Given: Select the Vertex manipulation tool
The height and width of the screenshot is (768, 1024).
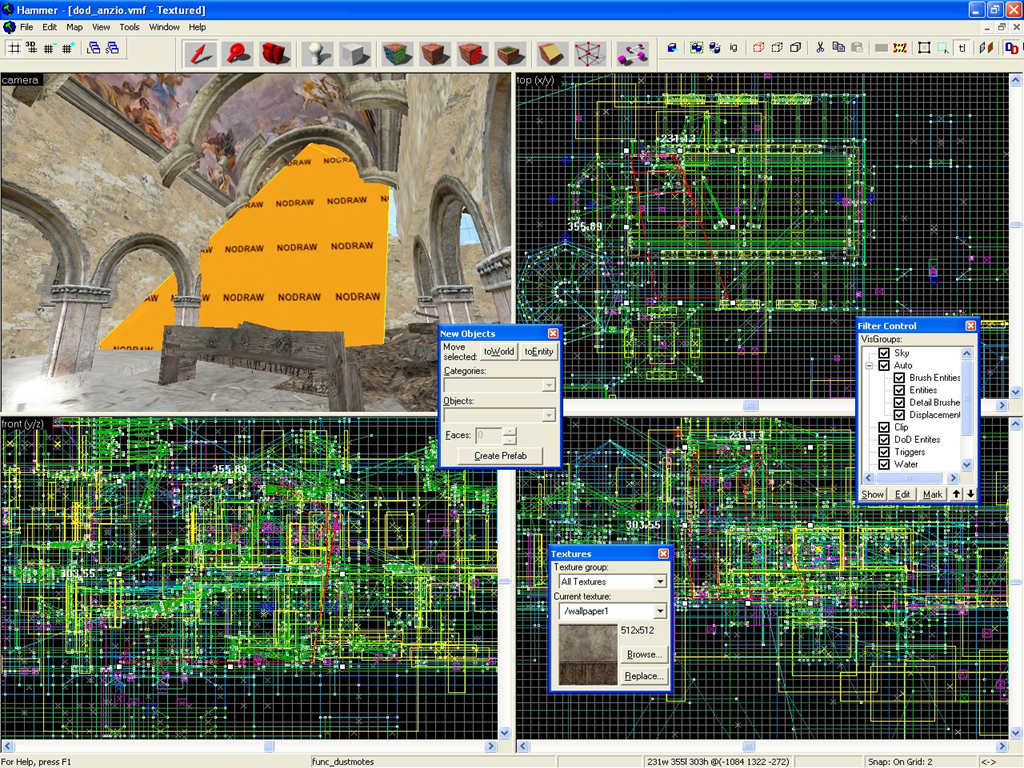Looking at the screenshot, I should (590, 54).
